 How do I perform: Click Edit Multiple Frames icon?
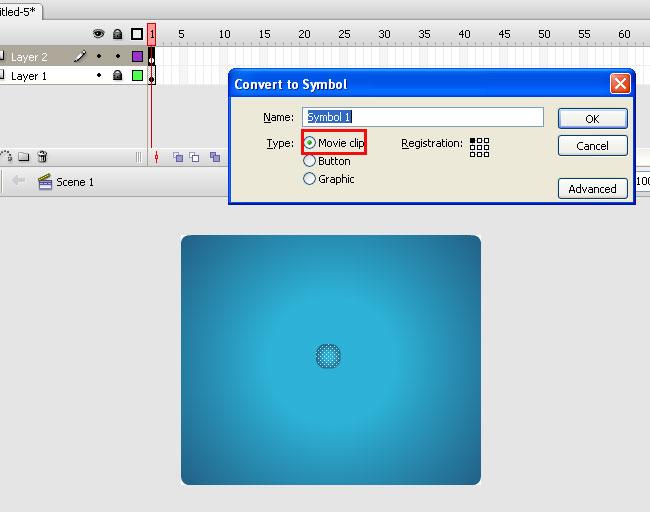pyautogui.click(x=215, y=157)
